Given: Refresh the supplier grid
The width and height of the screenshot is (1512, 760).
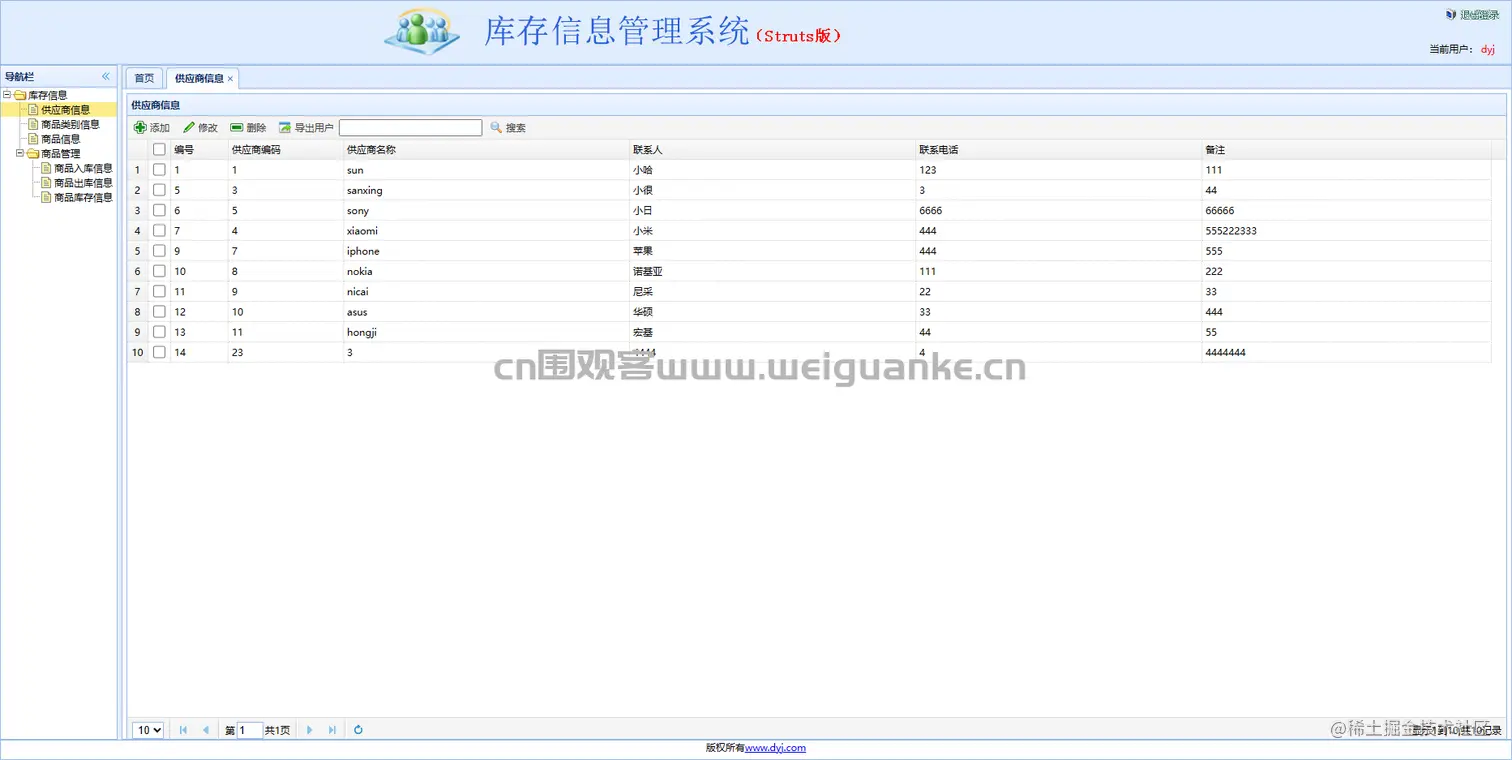Looking at the screenshot, I should point(358,730).
